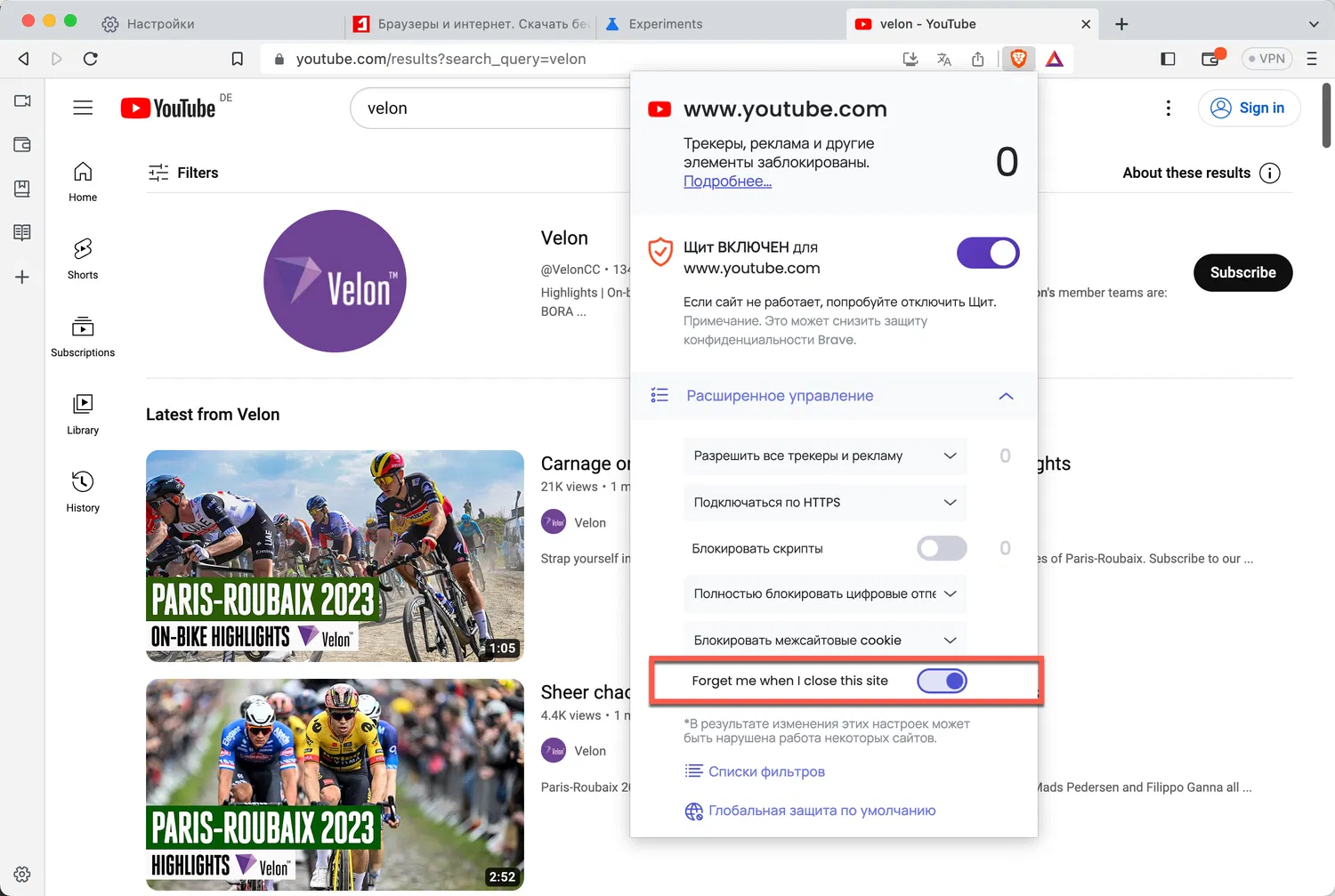Click the page's vertical scrollbar

pos(1326,116)
